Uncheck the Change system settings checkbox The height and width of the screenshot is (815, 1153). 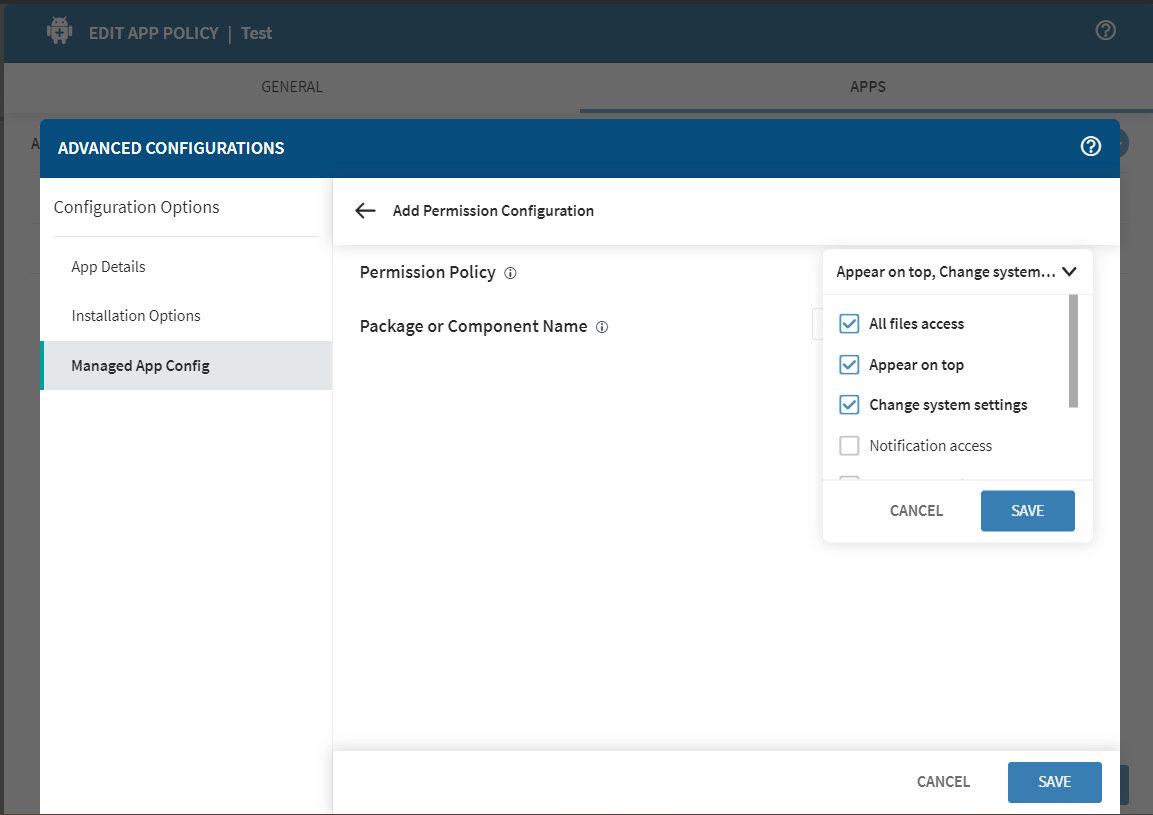pyautogui.click(x=849, y=405)
